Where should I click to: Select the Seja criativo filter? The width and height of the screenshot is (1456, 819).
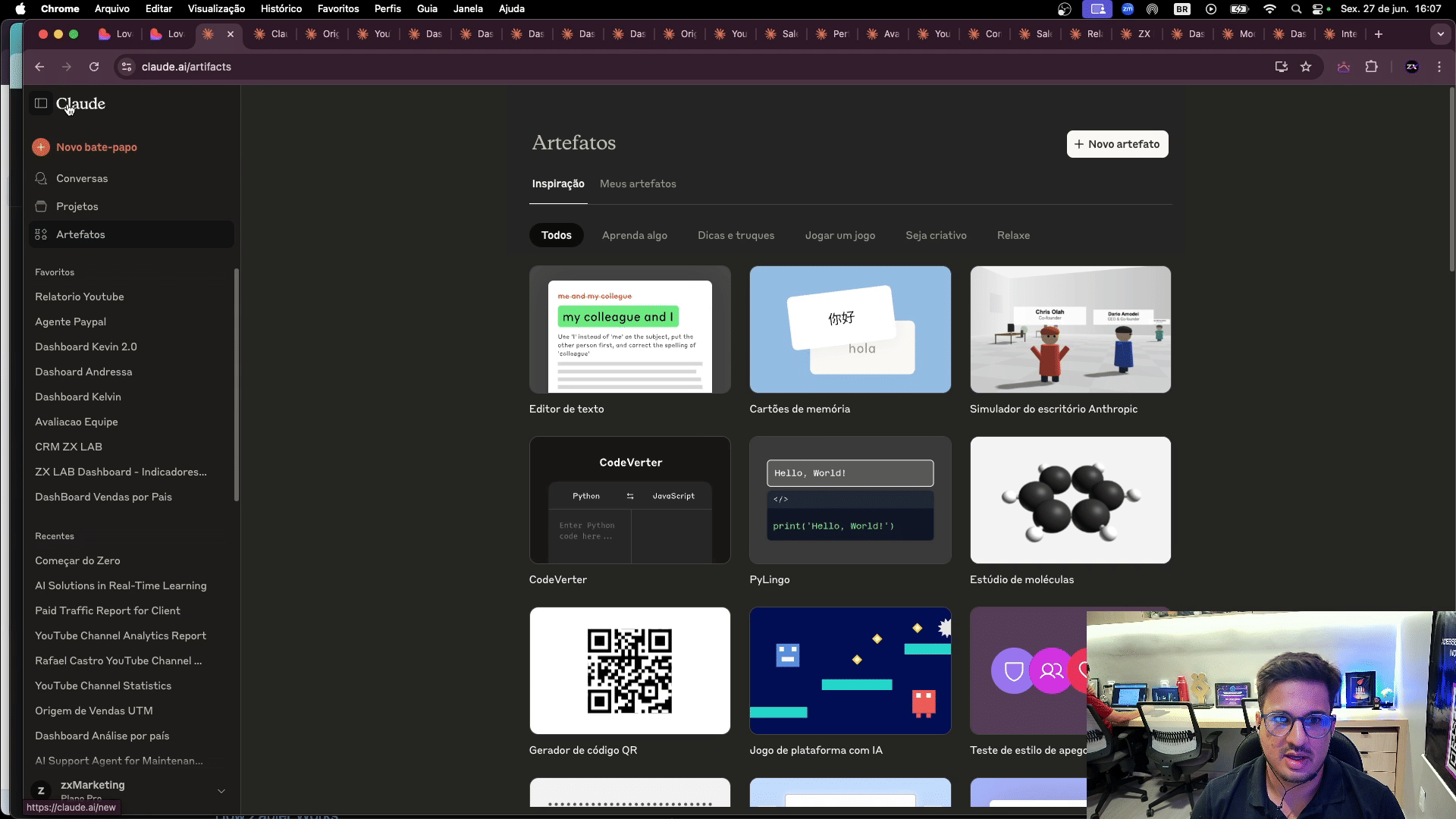tap(936, 235)
